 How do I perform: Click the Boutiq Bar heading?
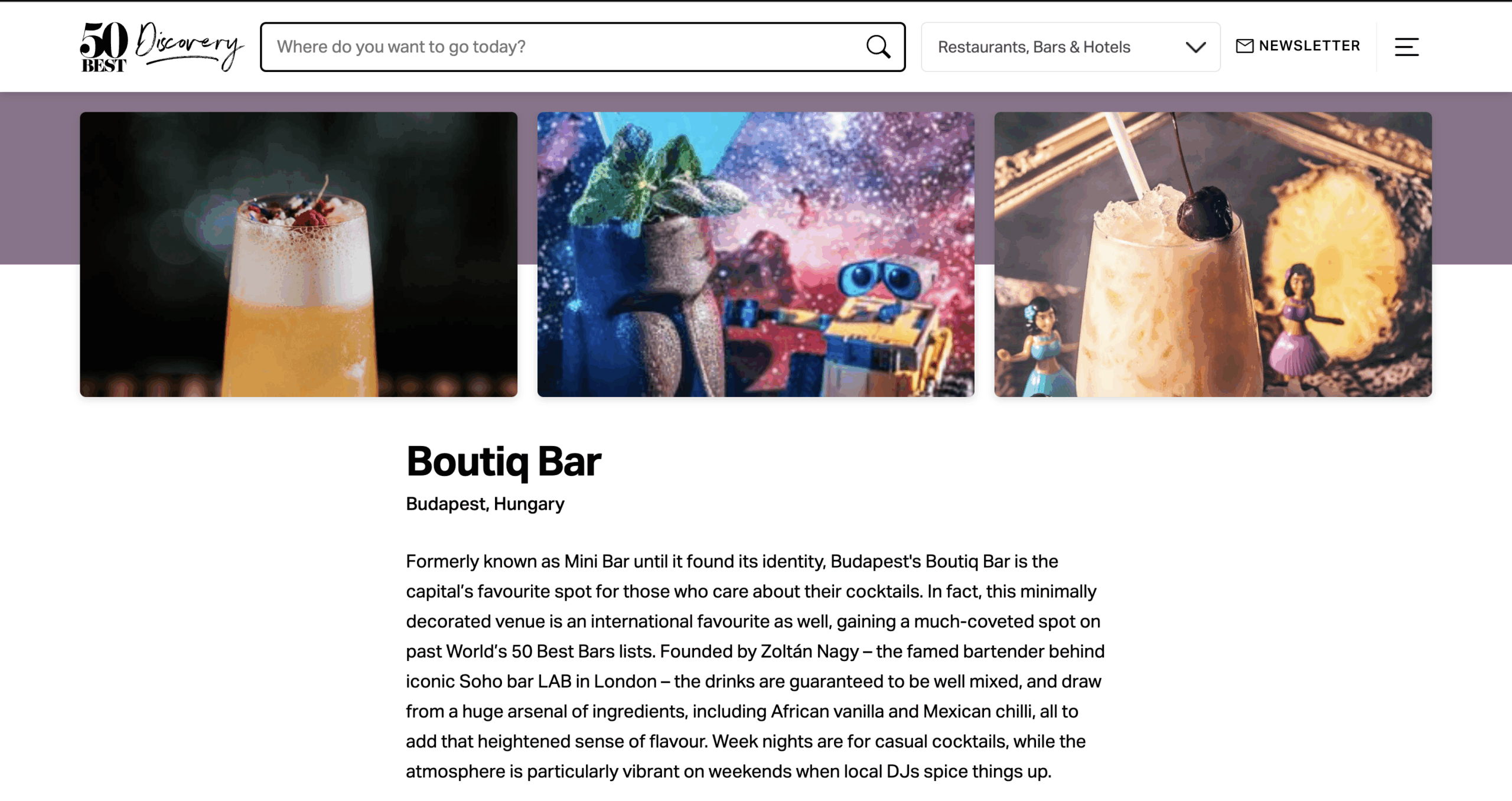coord(503,461)
